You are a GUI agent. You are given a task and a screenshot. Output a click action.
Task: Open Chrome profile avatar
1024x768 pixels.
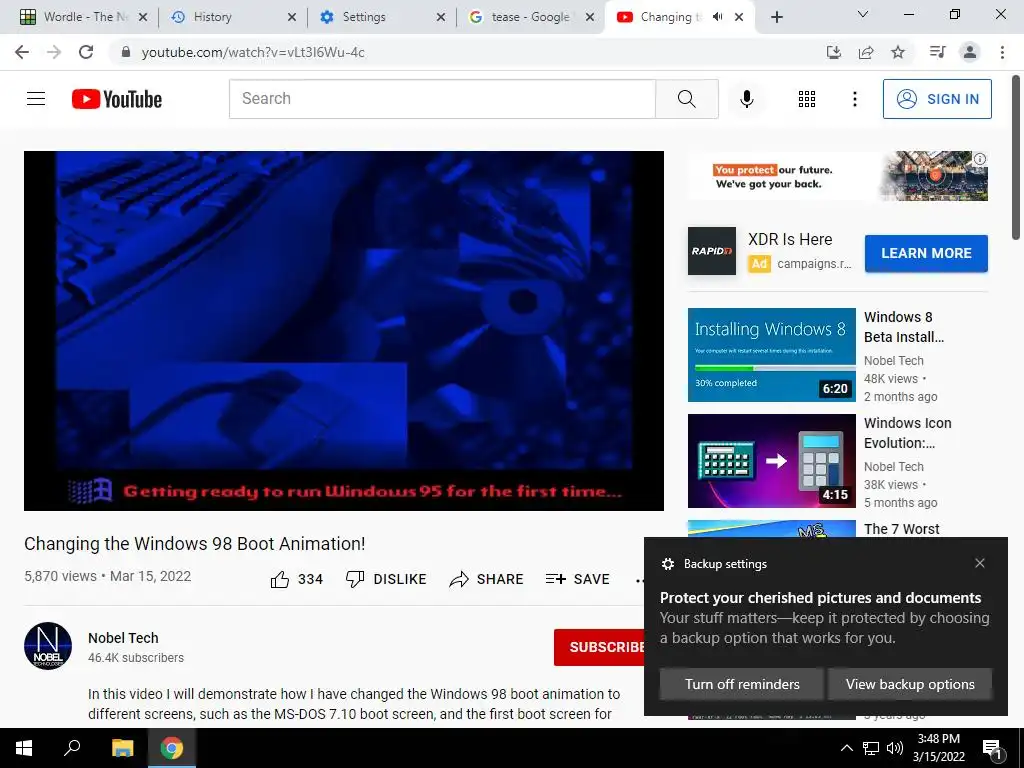click(970, 52)
